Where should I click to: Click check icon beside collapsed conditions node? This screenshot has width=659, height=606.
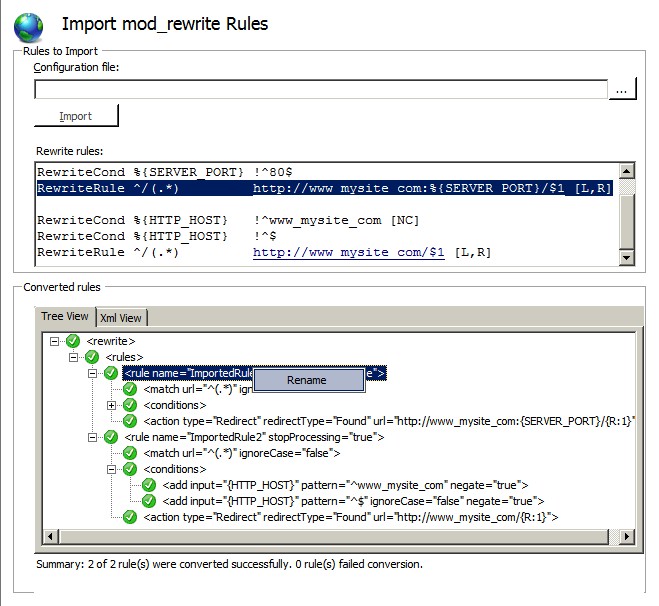130,405
